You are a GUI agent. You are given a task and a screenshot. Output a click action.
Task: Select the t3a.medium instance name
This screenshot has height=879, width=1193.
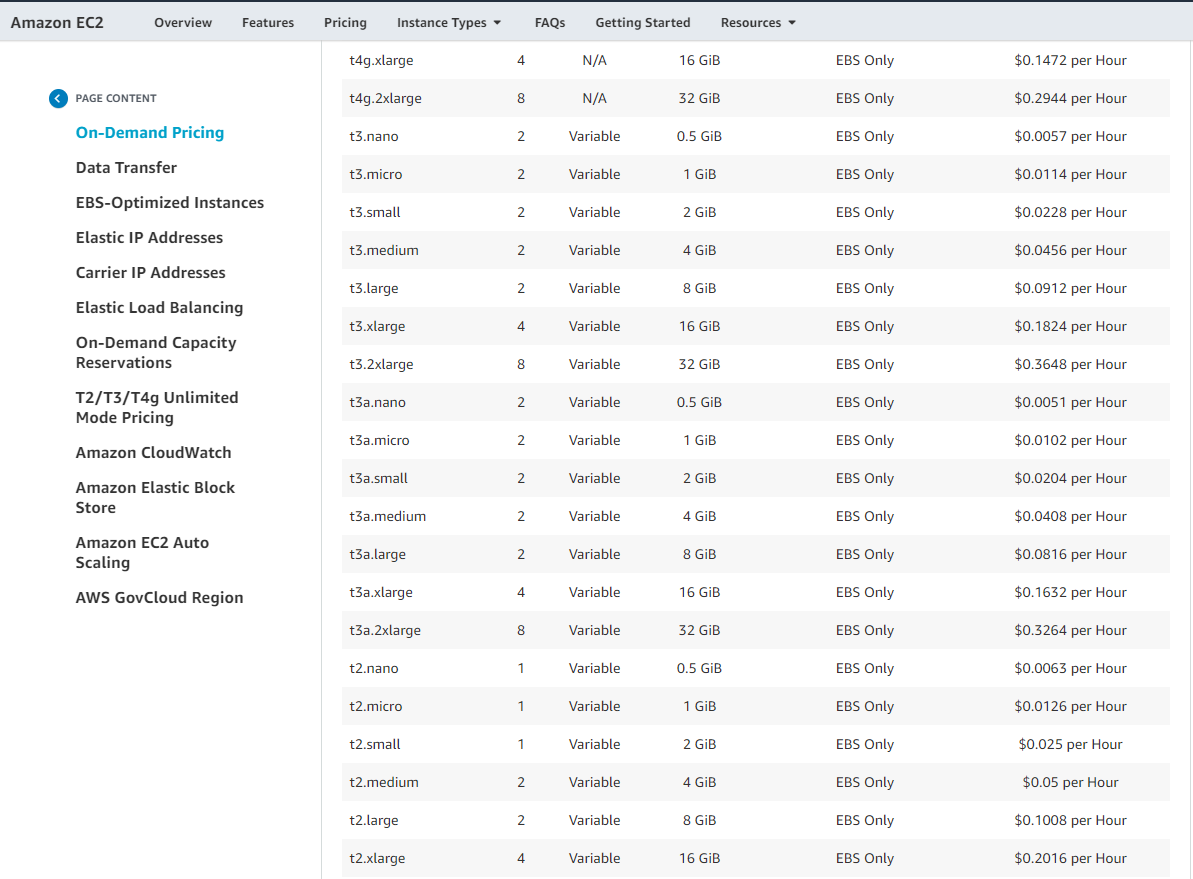387,517
